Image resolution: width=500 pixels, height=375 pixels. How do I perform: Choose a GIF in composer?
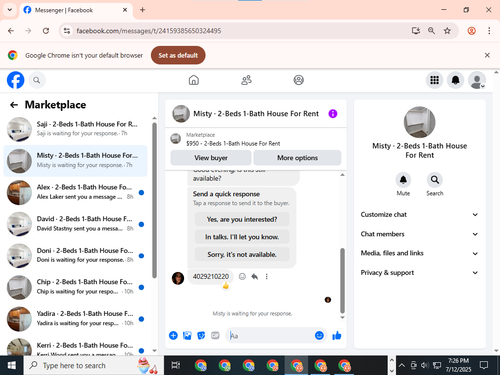click(215, 335)
